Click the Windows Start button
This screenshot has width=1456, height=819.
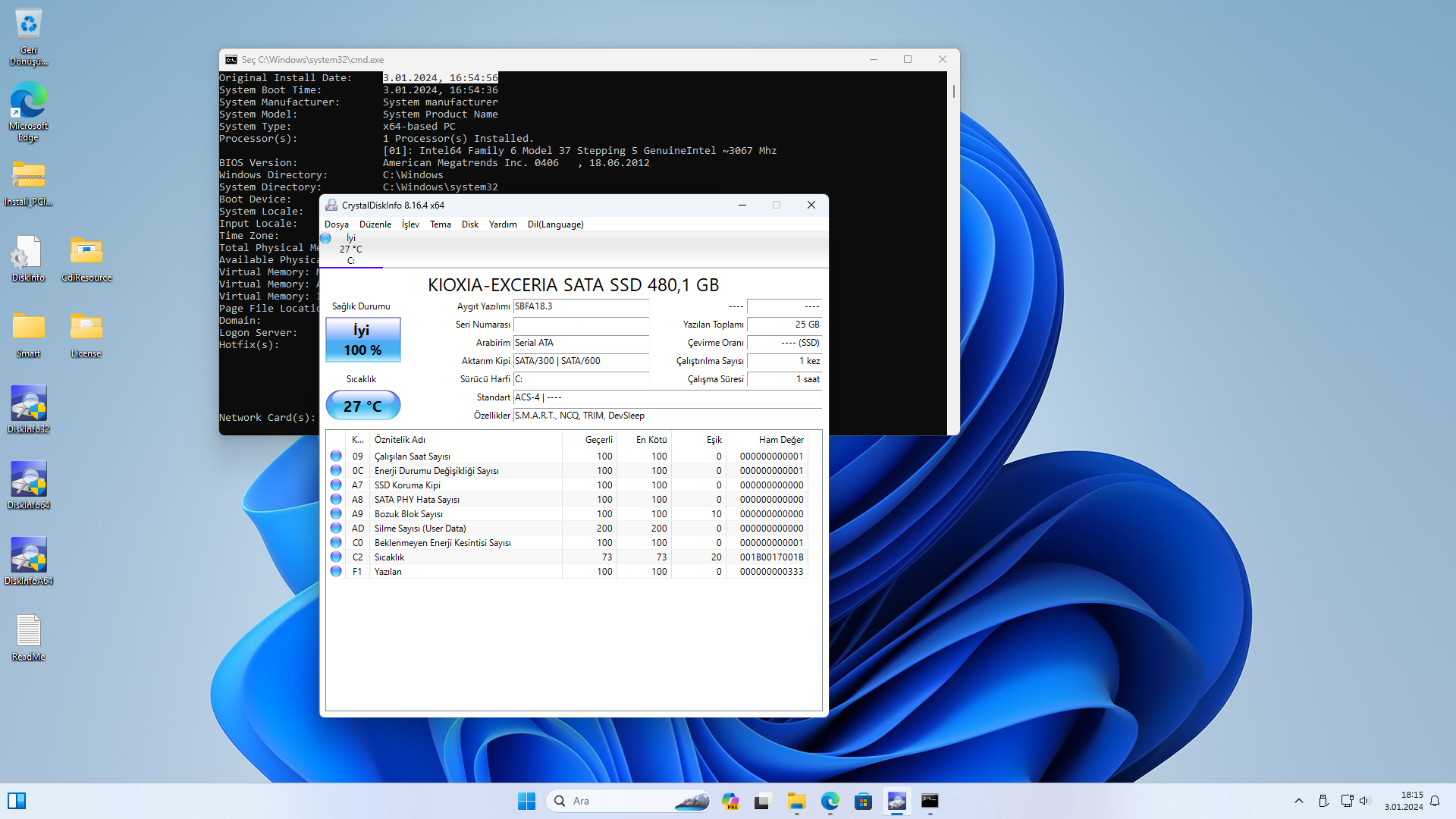click(526, 801)
